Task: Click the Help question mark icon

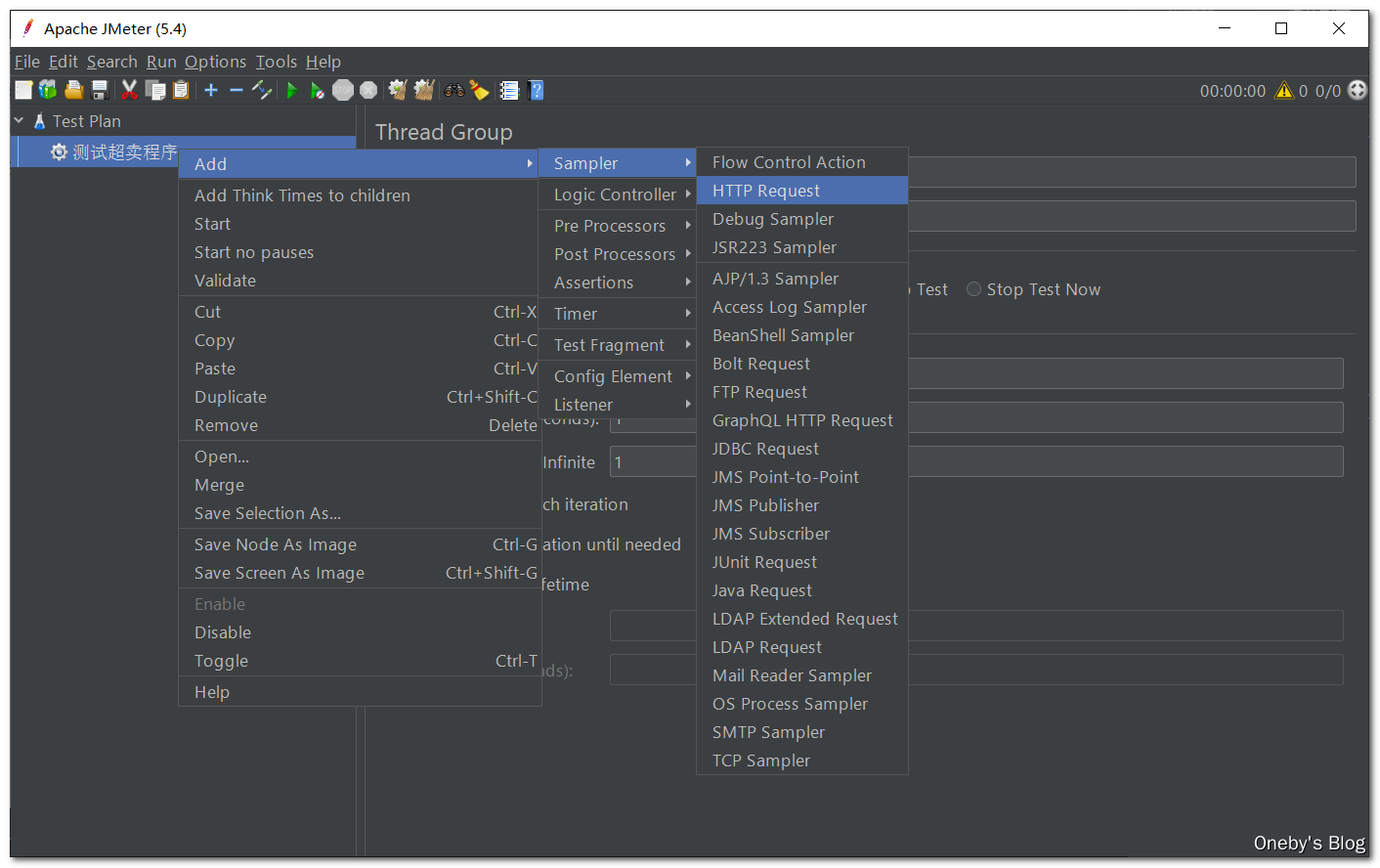Action: coord(536,90)
